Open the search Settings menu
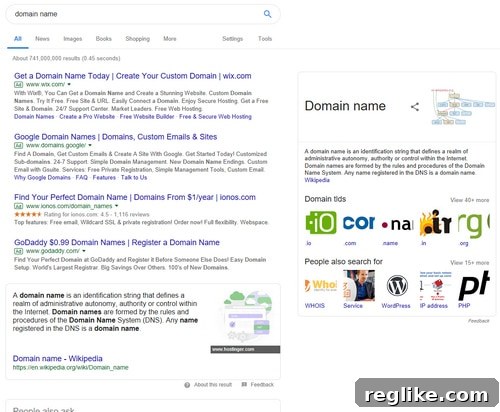 tap(233, 39)
